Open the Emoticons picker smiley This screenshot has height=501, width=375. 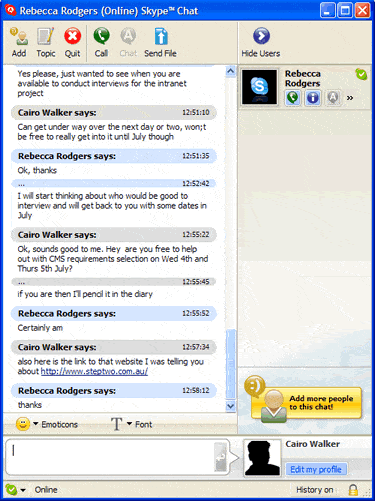(23, 424)
